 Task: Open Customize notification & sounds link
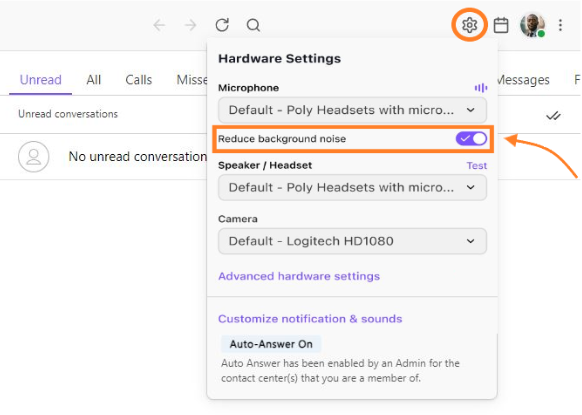[x=310, y=319]
